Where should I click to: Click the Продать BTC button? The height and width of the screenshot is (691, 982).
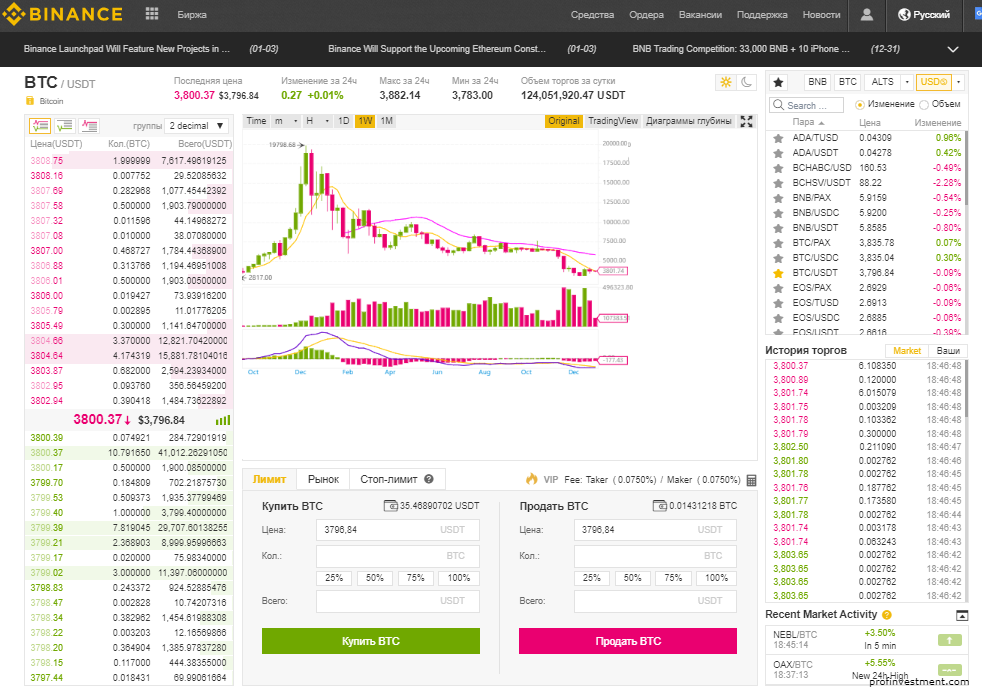[628, 641]
